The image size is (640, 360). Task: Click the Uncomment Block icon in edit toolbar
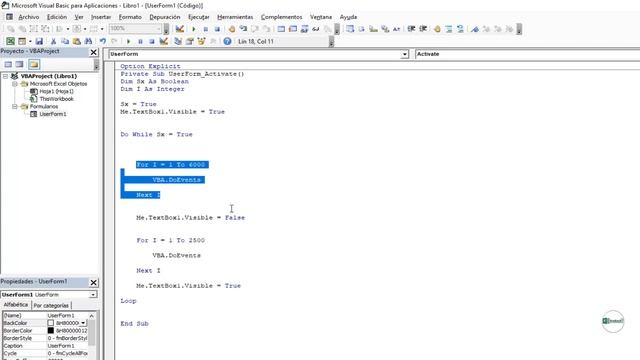coord(460,29)
